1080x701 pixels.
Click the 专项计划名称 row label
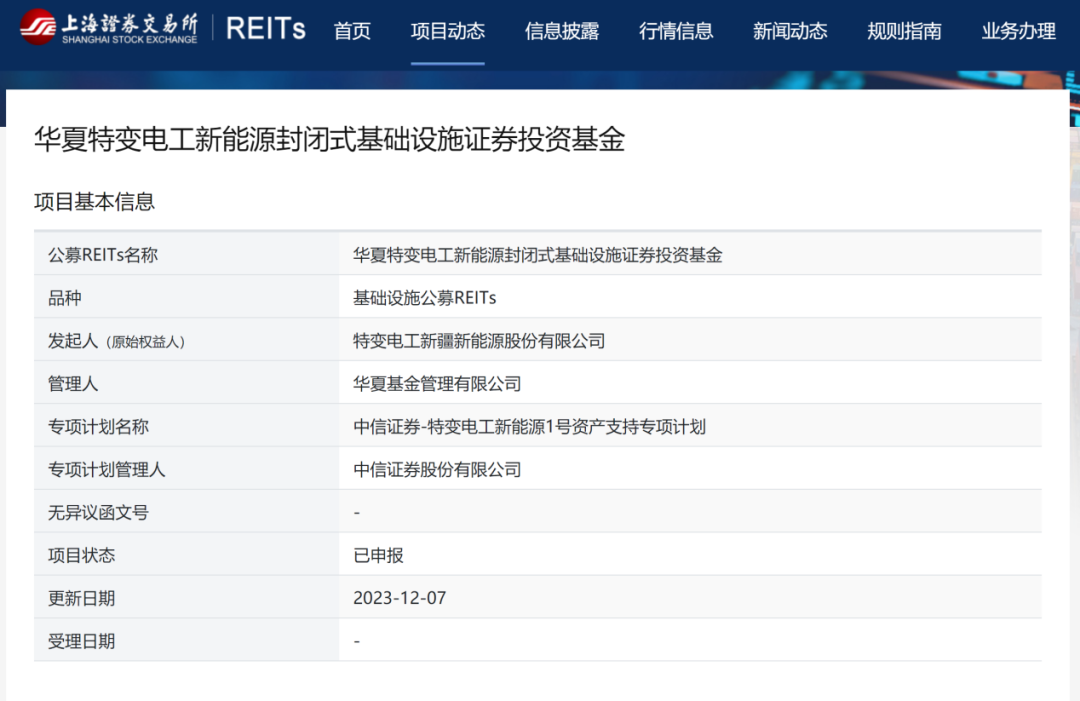coord(98,426)
